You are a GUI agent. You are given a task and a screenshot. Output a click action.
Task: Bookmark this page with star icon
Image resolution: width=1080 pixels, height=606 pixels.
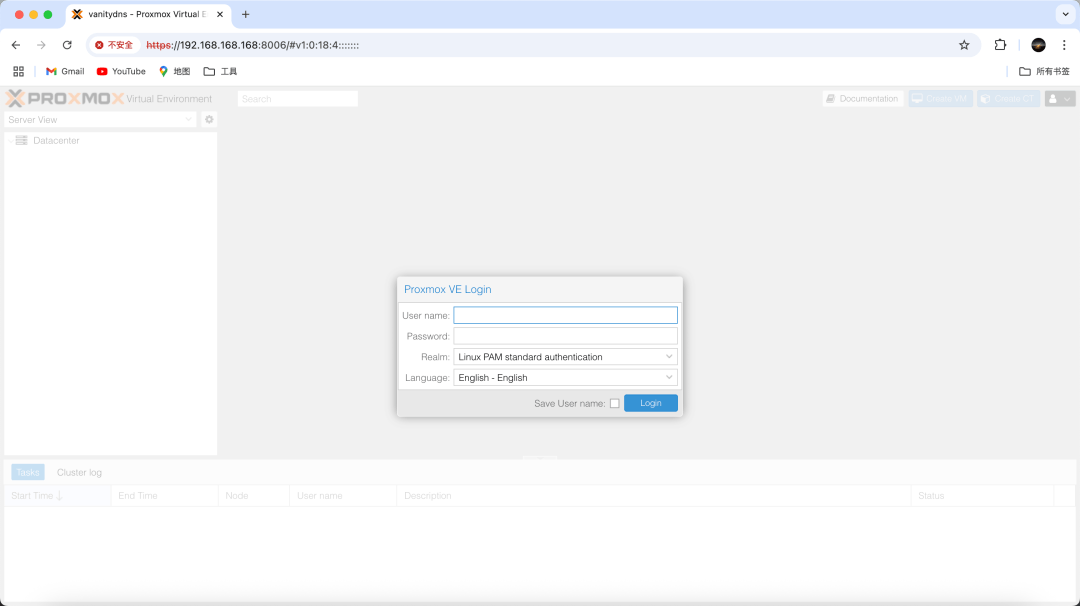click(x=964, y=45)
